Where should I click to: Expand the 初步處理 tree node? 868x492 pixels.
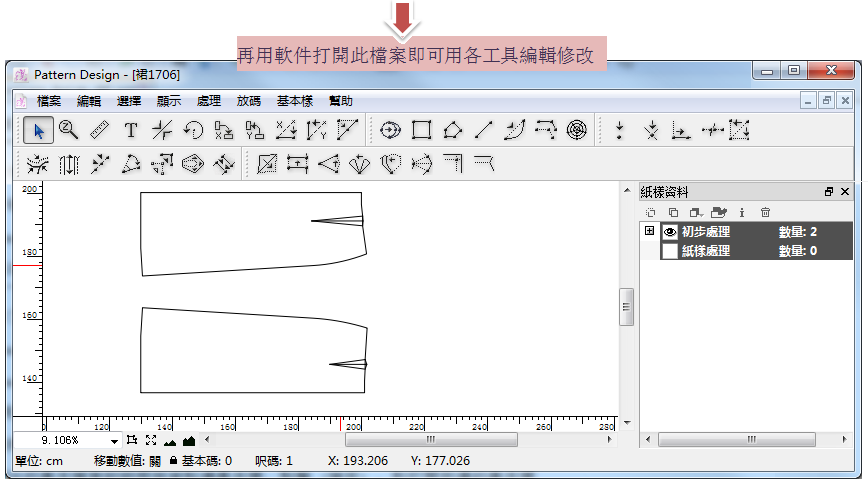click(650, 231)
